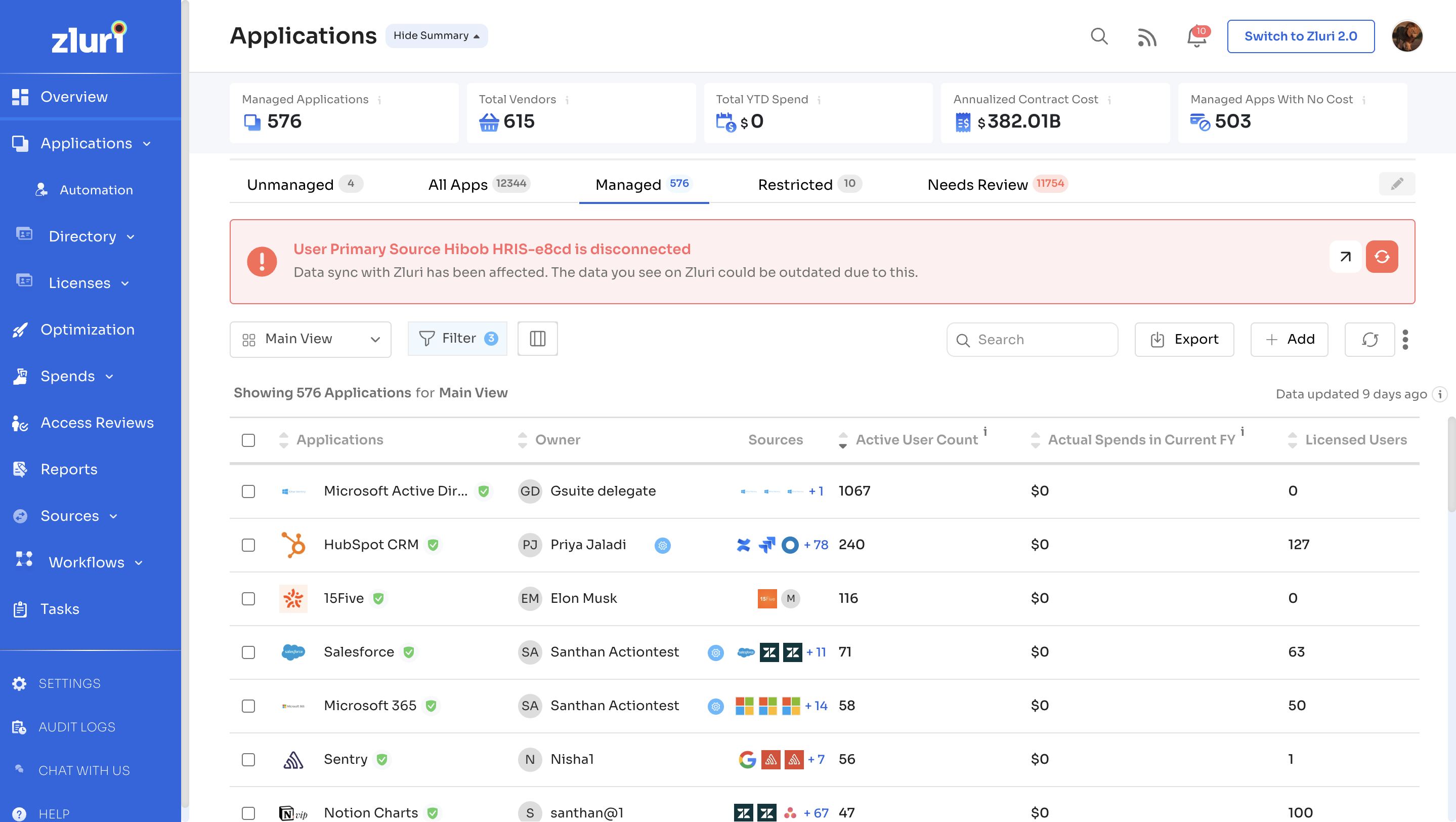Reconnect the source with the orange refresh icon
Viewport: 1456px width, 822px height.
click(x=1382, y=257)
